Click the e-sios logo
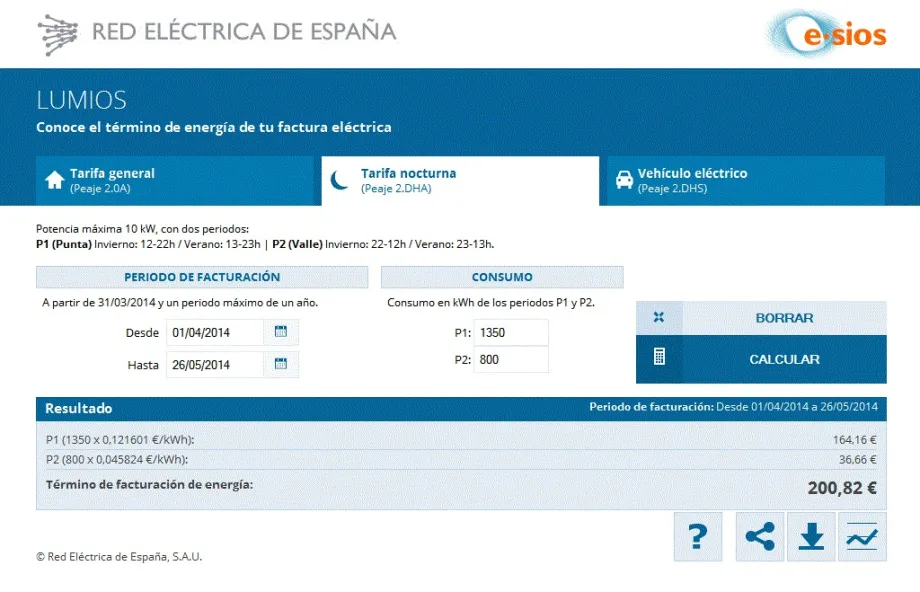The image size is (920, 592). pyautogui.click(x=829, y=35)
